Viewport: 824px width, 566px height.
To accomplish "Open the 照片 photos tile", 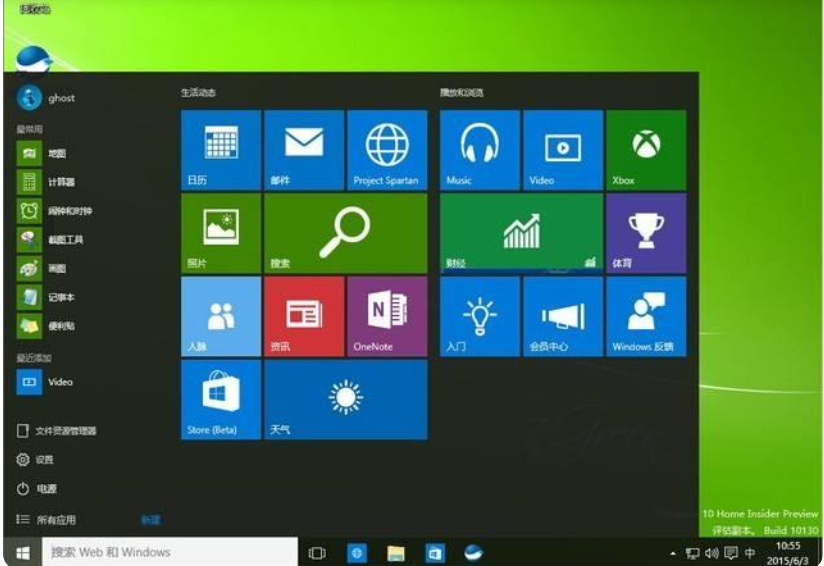I will pyautogui.click(x=221, y=233).
